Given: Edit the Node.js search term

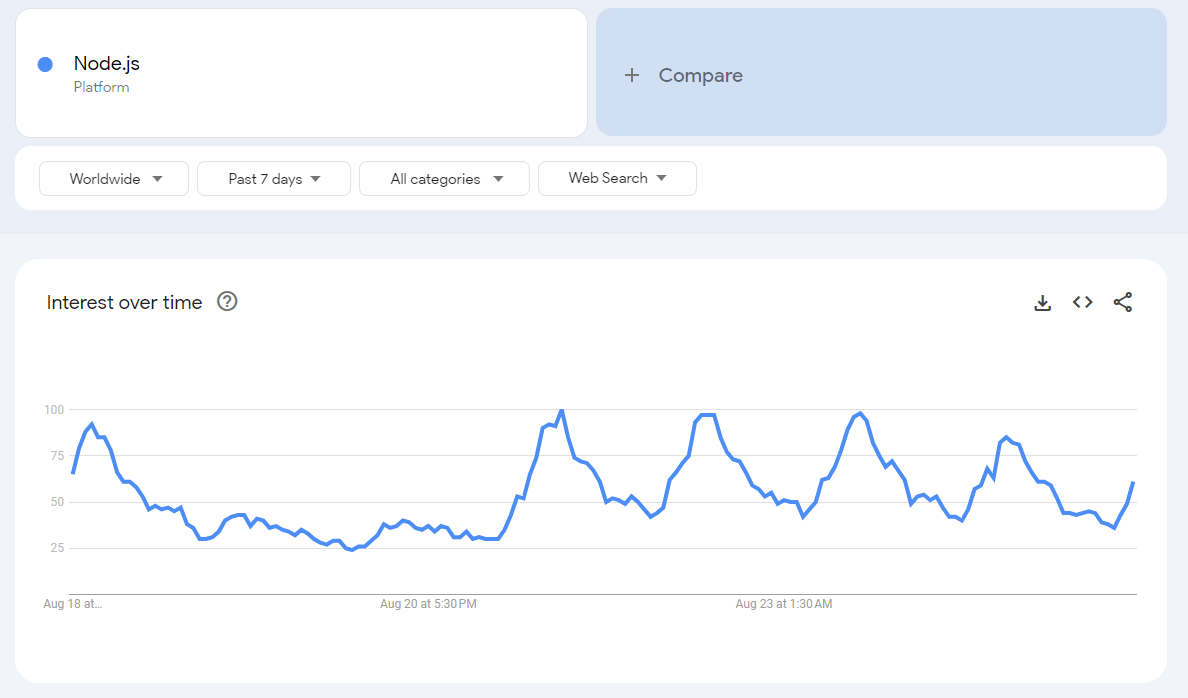Looking at the screenshot, I should click(x=107, y=64).
